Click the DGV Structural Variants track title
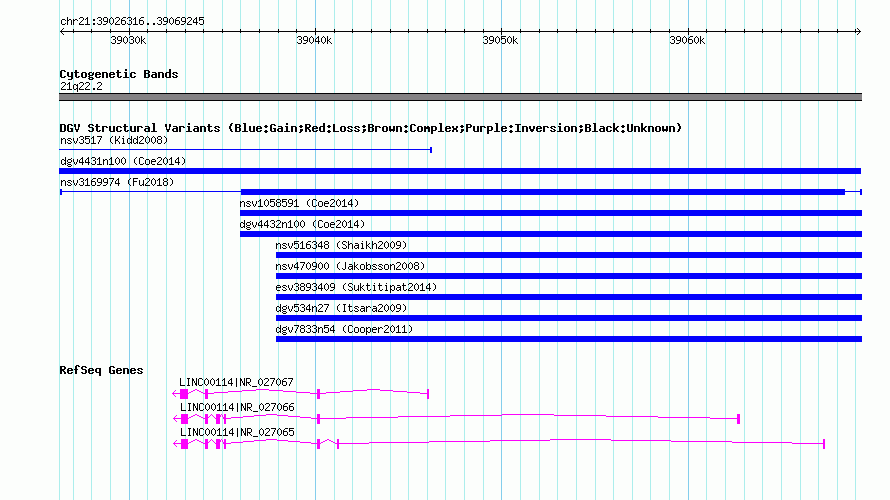This screenshot has width=890, height=500. coord(371,128)
